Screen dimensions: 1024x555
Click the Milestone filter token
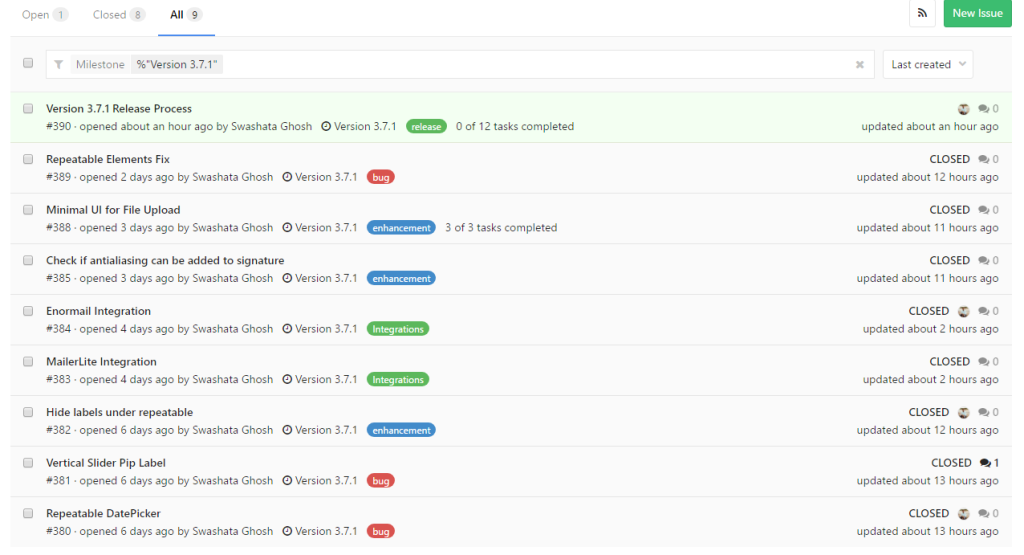click(100, 65)
